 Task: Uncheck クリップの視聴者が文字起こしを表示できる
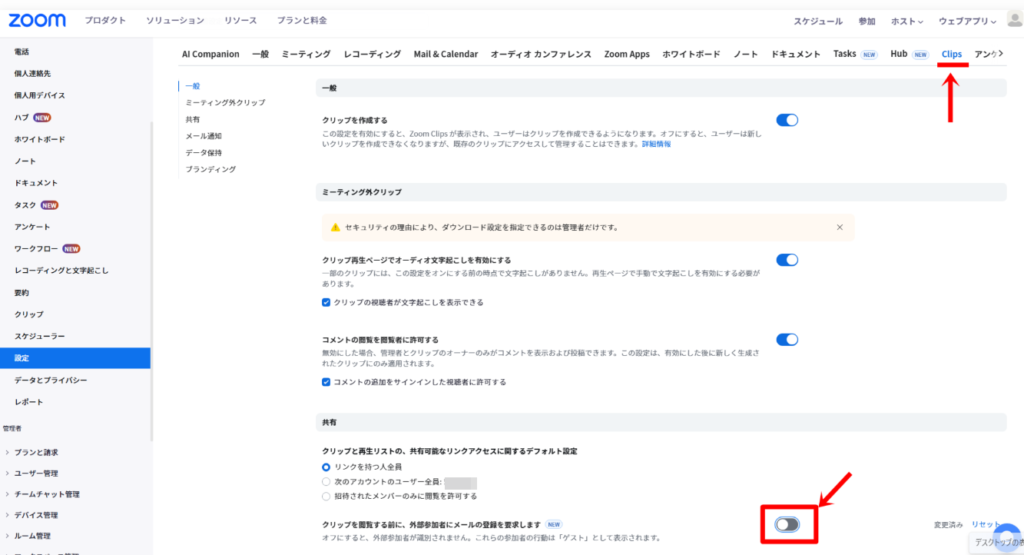click(x=326, y=302)
